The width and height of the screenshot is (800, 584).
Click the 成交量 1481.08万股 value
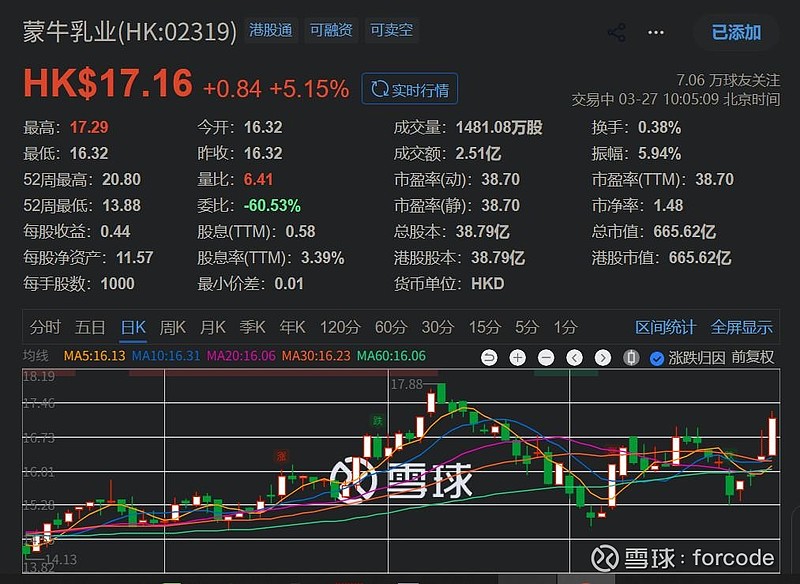499,128
